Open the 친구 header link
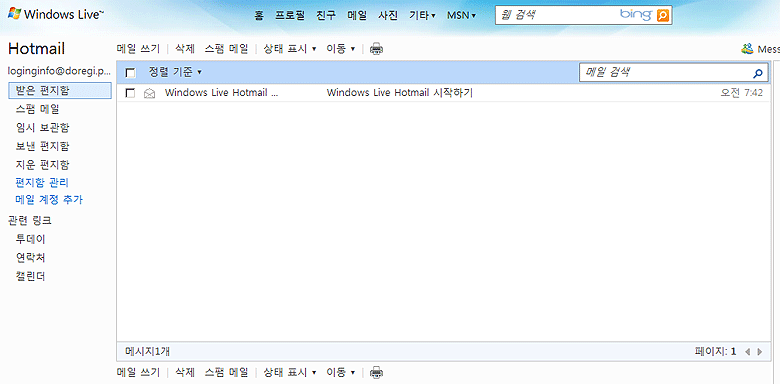780x384 pixels. (326, 15)
